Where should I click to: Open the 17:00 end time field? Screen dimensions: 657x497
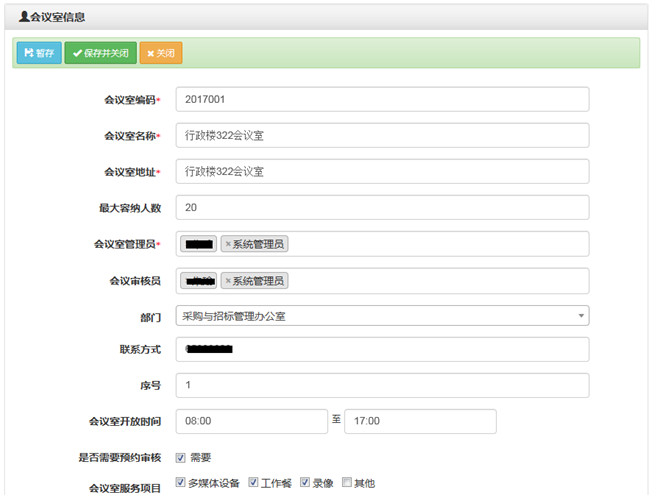pyautogui.click(x=419, y=421)
